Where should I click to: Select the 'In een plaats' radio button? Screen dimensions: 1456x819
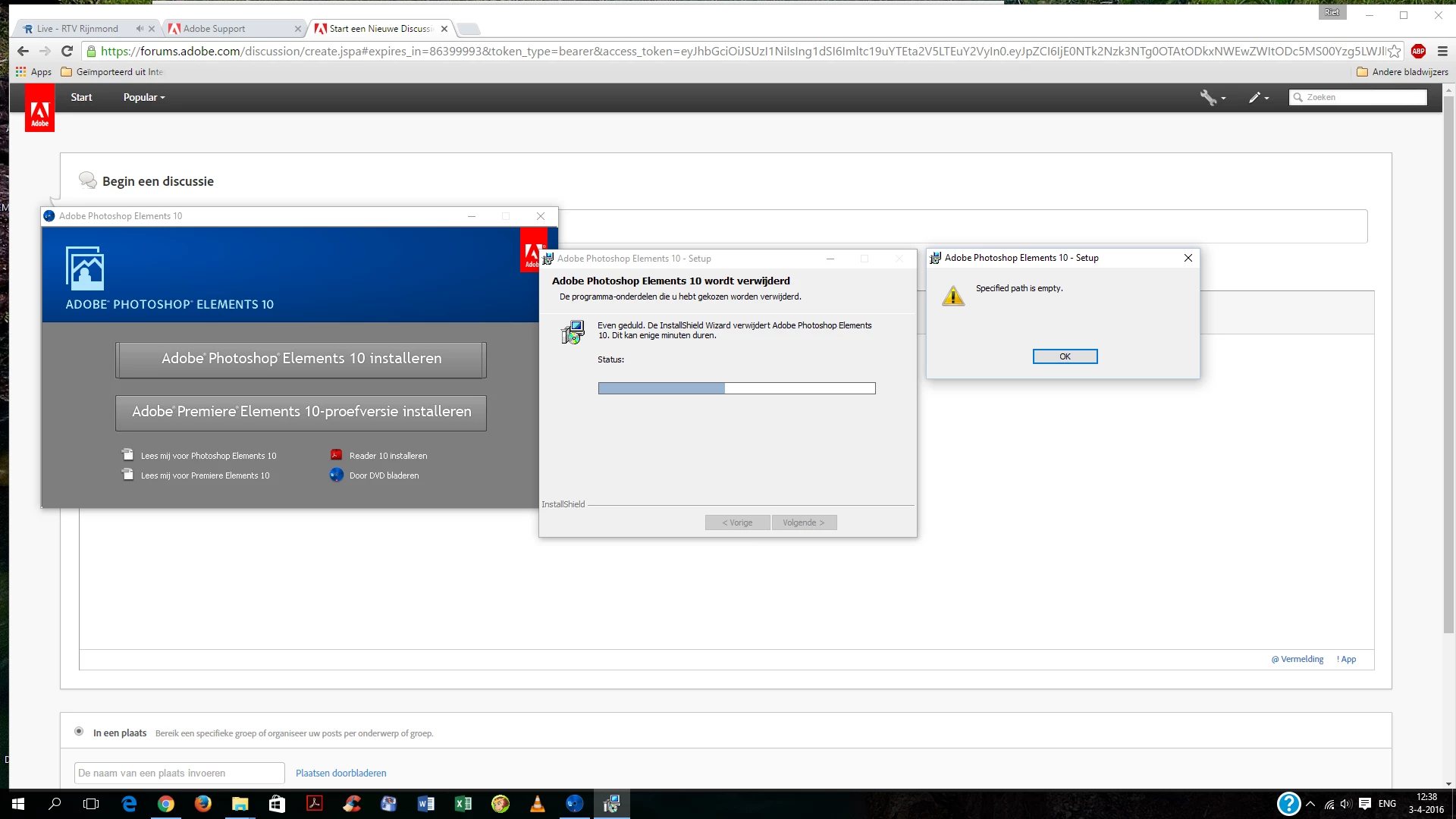79,732
